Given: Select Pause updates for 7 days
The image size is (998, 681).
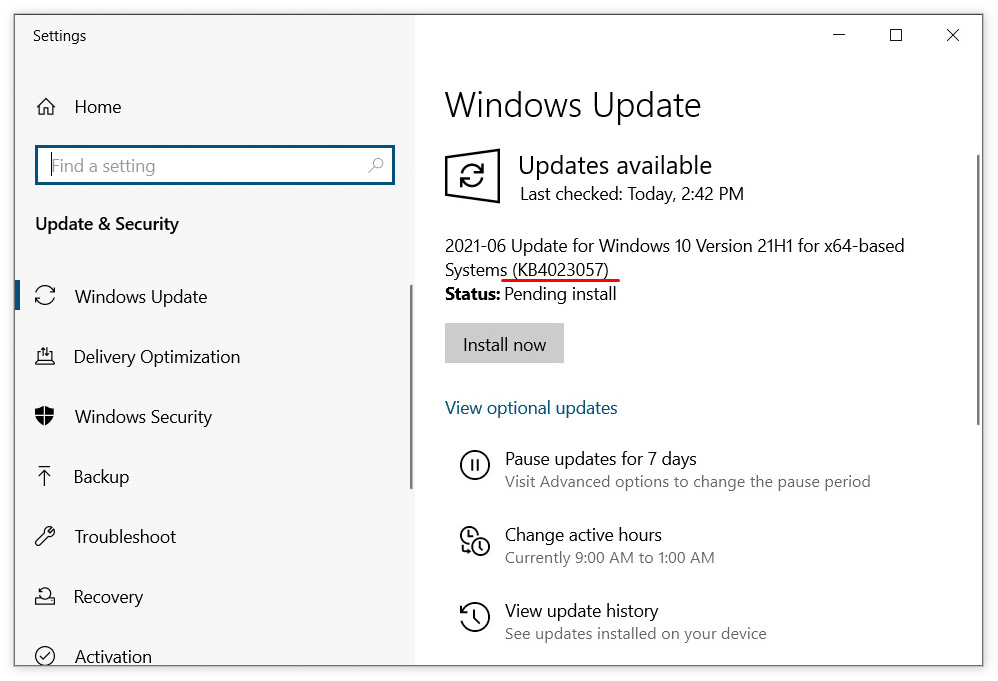Looking at the screenshot, I should 600,459.
